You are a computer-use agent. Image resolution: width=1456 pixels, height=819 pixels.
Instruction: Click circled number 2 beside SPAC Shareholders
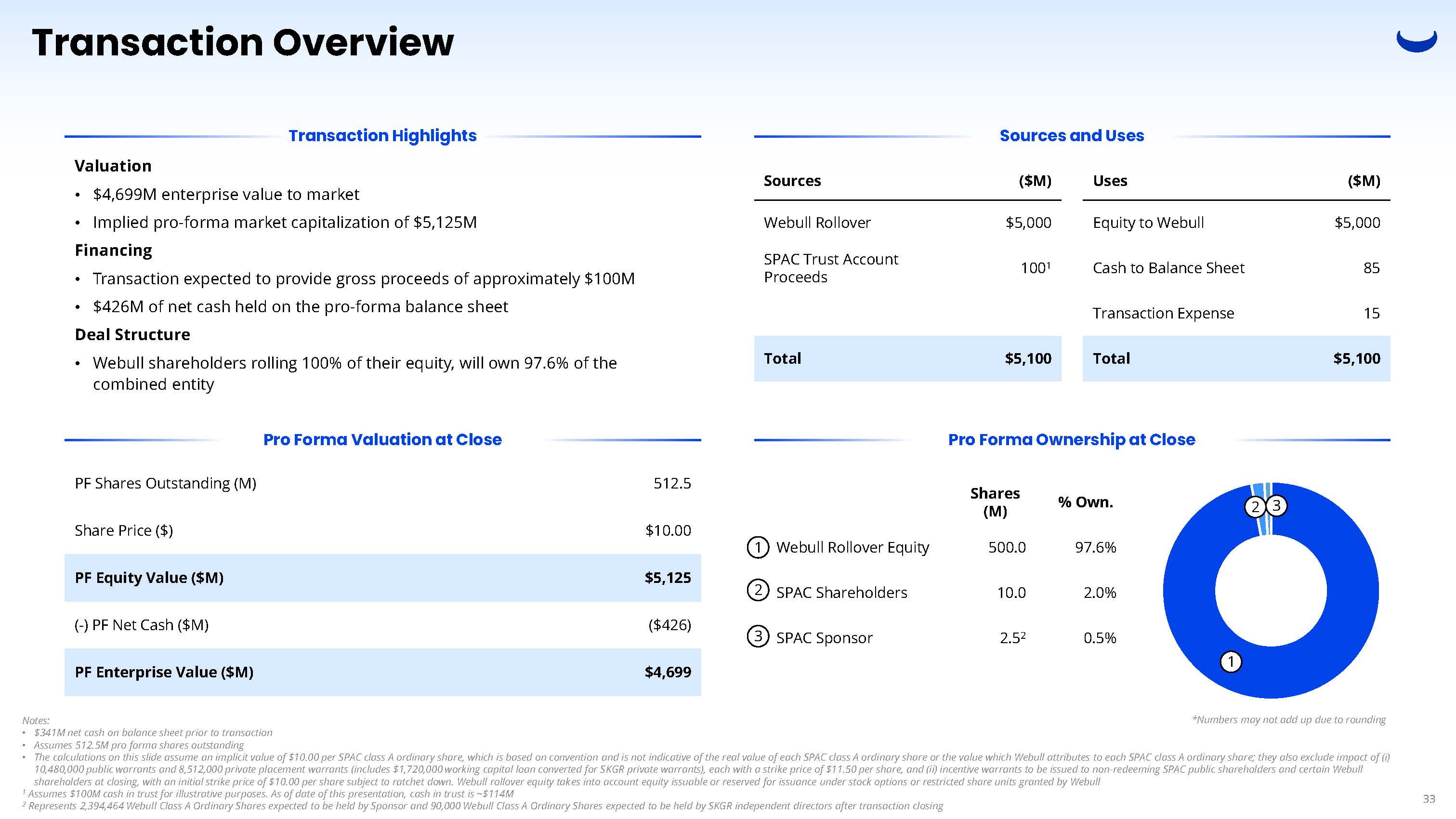tap(758, 591)
